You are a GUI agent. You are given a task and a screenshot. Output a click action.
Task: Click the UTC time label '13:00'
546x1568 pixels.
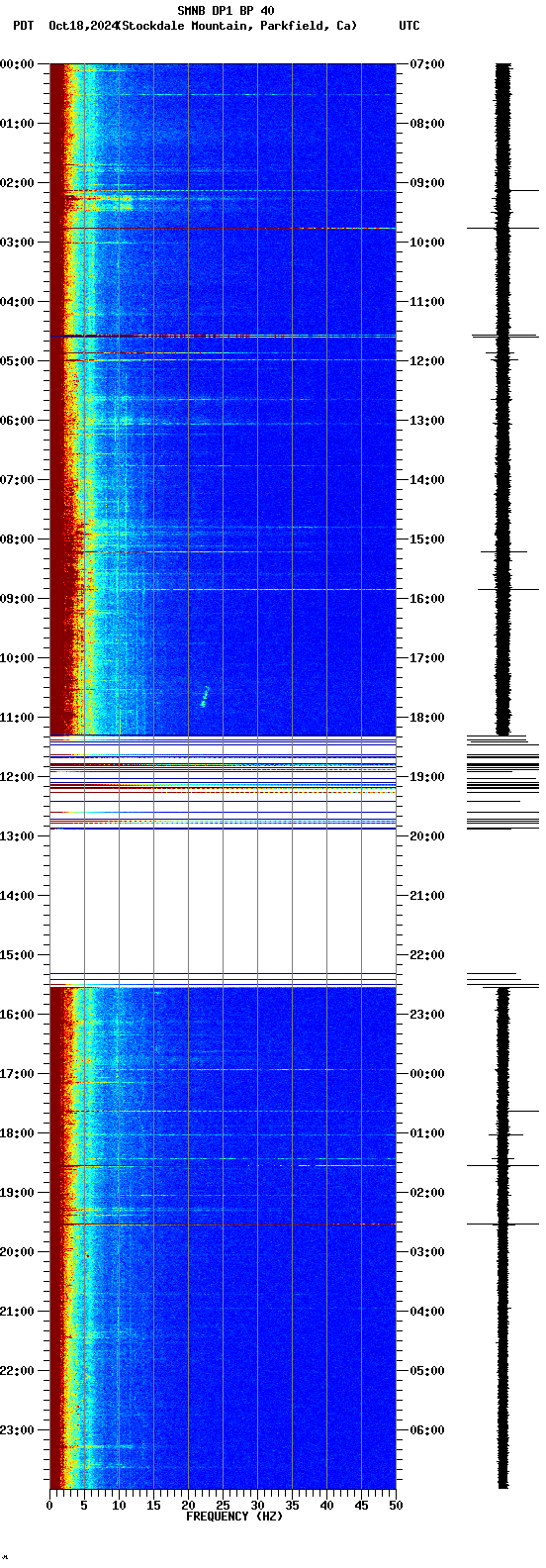[426, 421]
